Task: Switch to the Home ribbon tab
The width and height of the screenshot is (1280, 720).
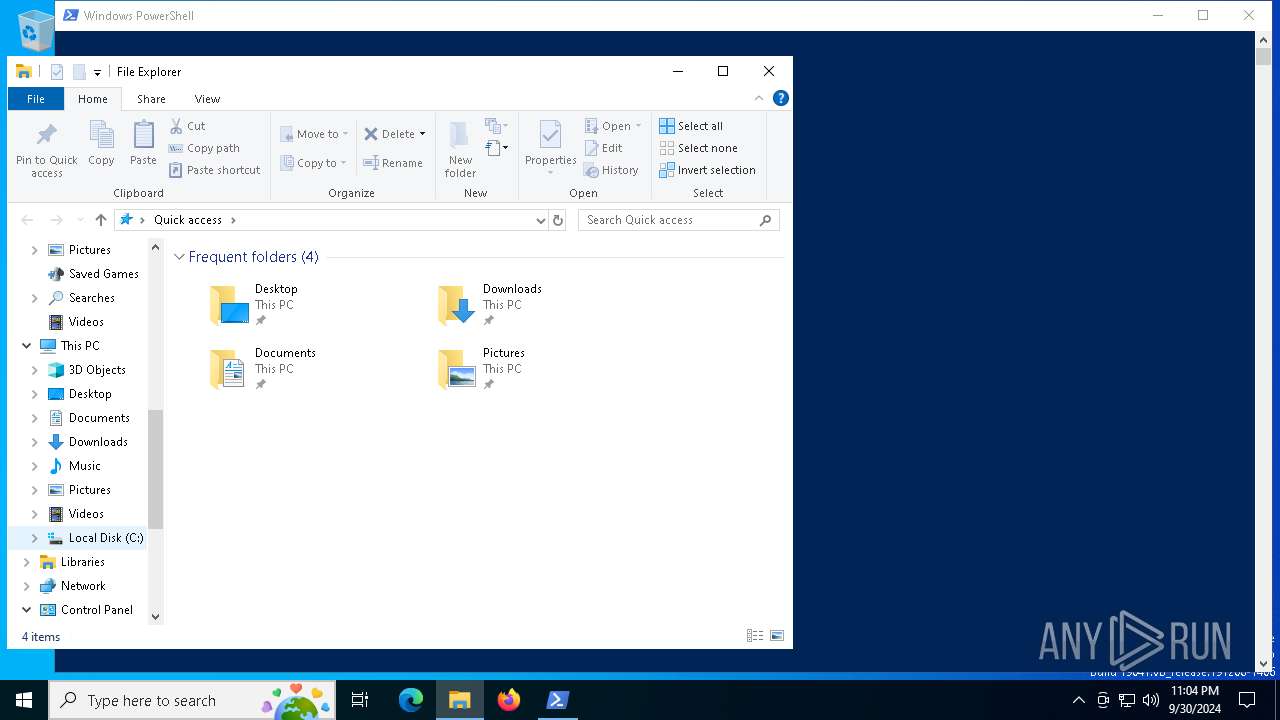Action: tap(93, 99)
